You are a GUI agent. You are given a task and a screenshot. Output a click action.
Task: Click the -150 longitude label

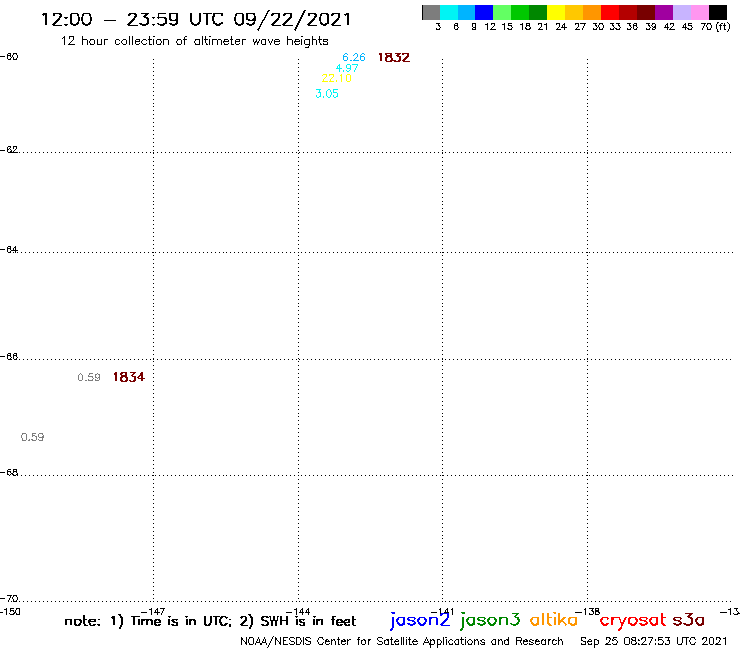click(10, 612)
